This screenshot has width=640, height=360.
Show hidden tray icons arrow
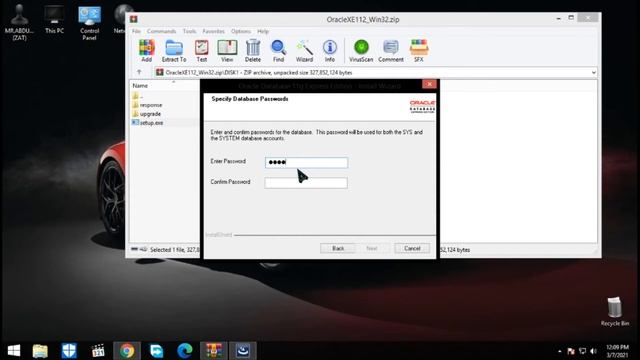(x=560, y=351)
